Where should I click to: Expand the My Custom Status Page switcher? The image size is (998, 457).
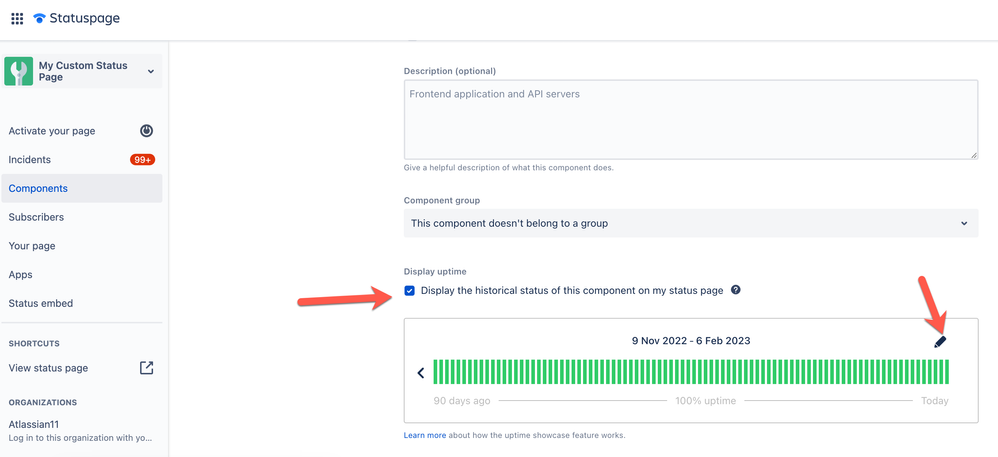[x=150, y=71]
